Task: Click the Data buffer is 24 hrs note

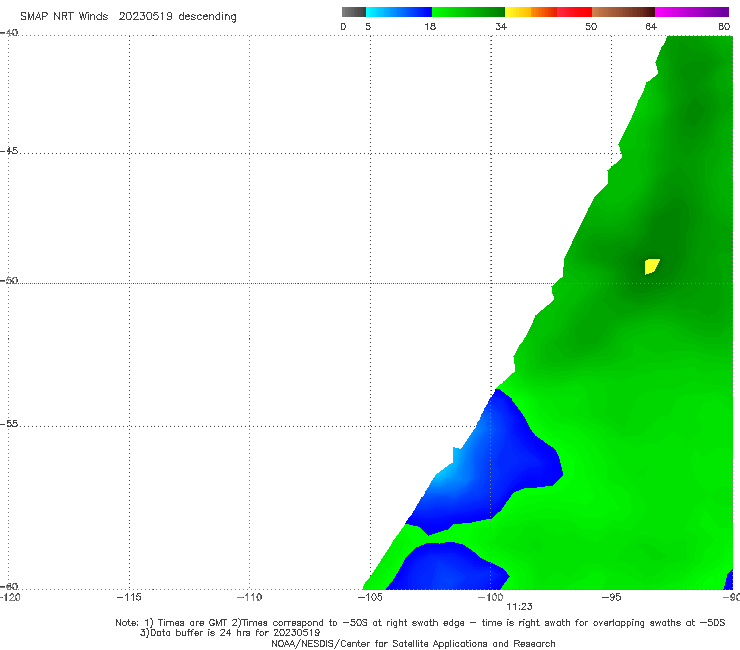Action: tap(230, 633)
